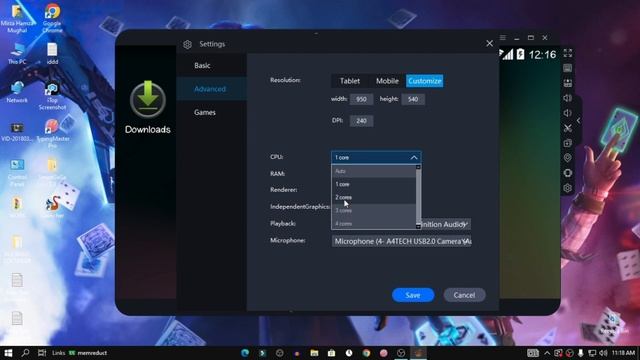Open the Windows Start menu
Image resolution: width=640 pixels, height=360 pixels.
pyautogui.click(x=8, y=353)
